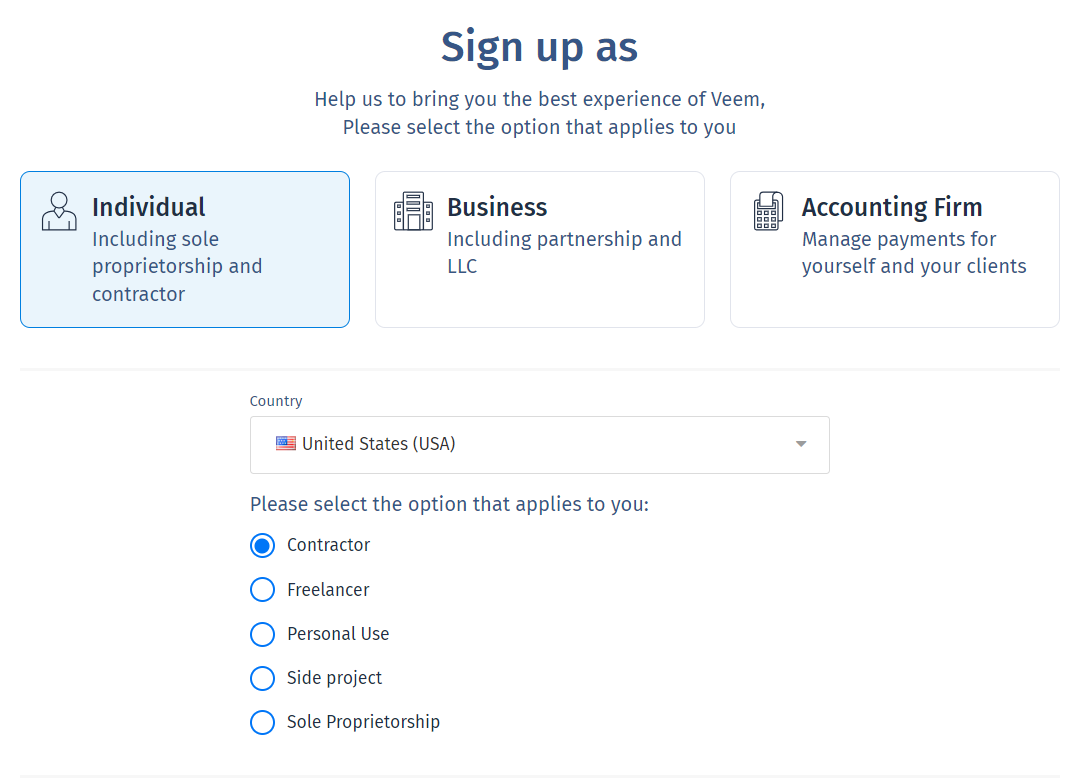Click the Accounting Firm description text

point(913,252)
